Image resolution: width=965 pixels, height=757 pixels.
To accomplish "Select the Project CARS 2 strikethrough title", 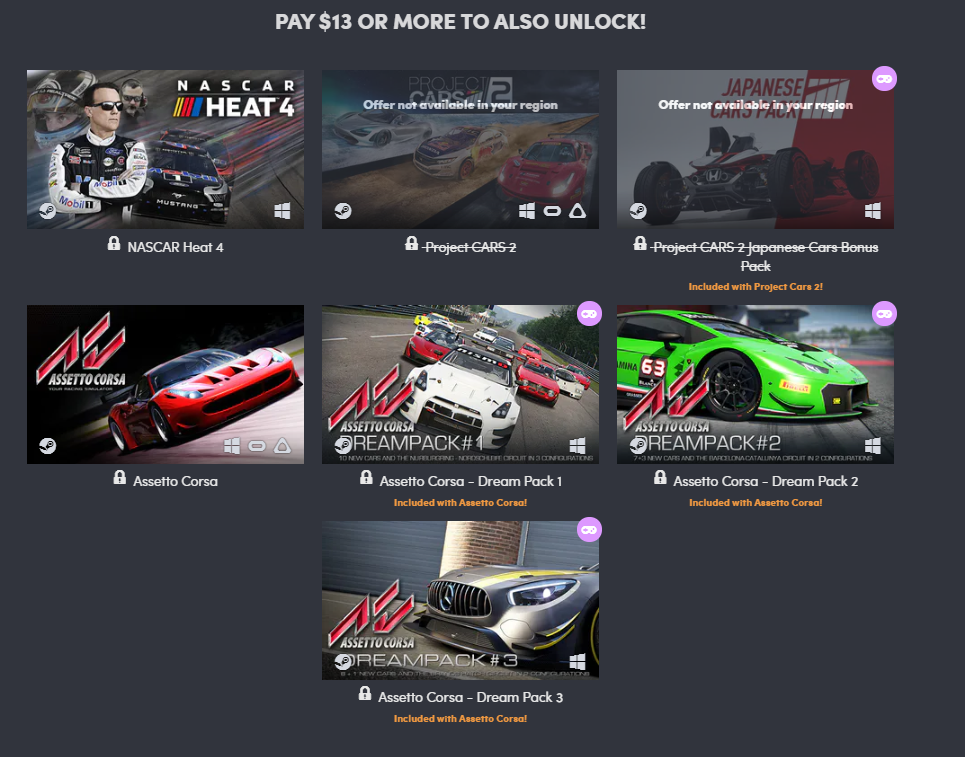I will point(470,247).
